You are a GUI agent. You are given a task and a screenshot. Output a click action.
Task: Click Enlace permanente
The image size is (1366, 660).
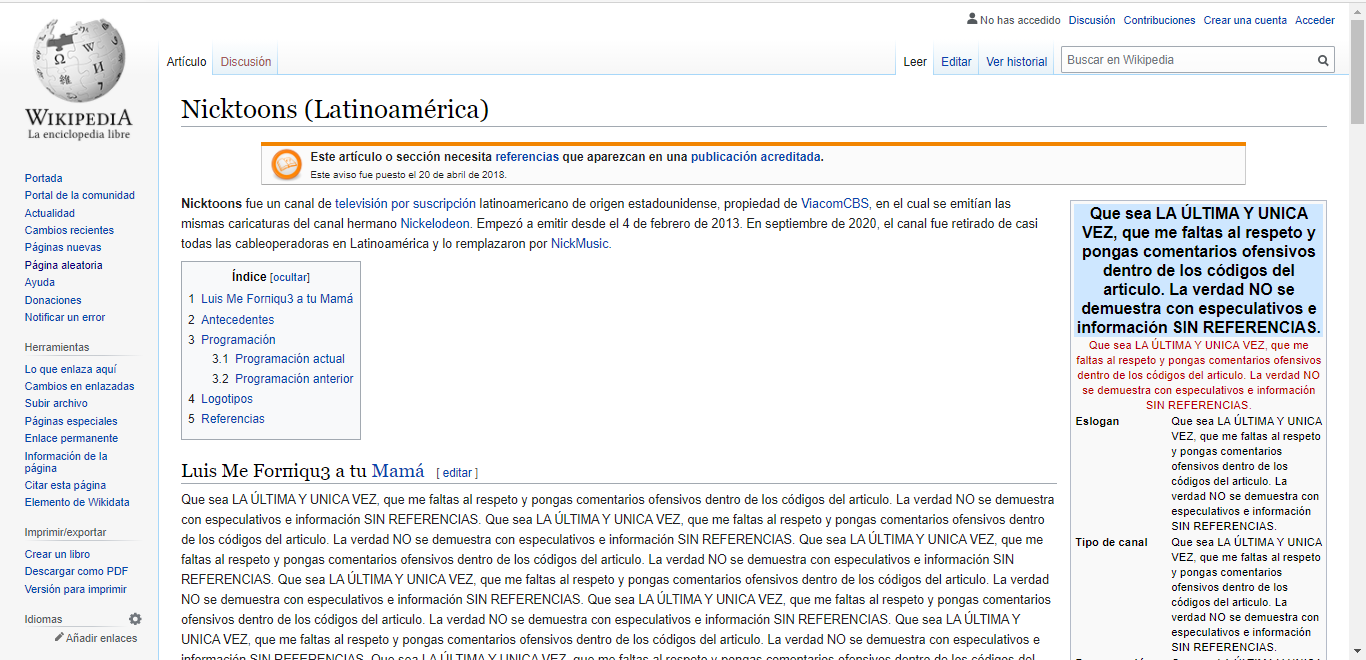[x=71, y=439]
